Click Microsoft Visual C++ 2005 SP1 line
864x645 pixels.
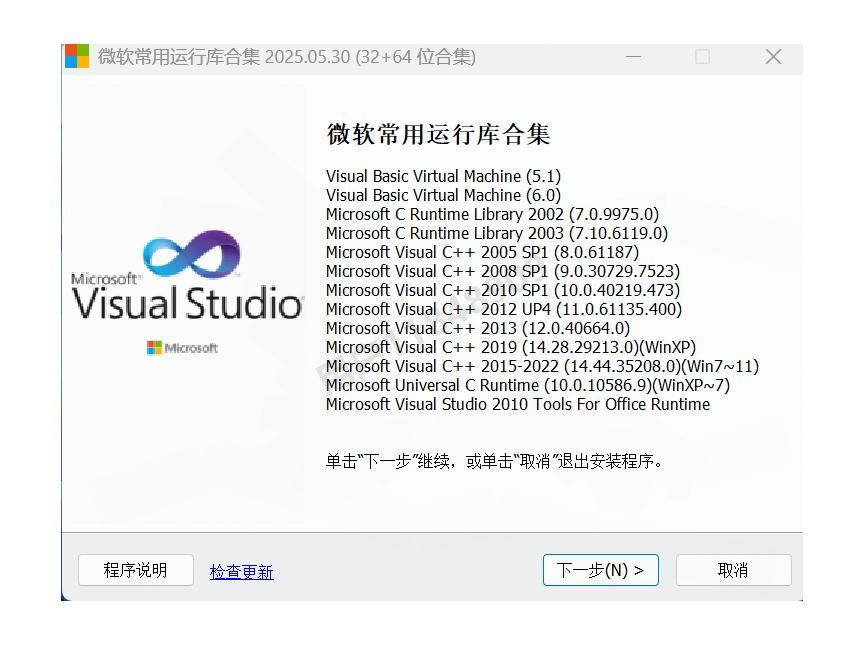pyautogui.click(x=482, y=252)
